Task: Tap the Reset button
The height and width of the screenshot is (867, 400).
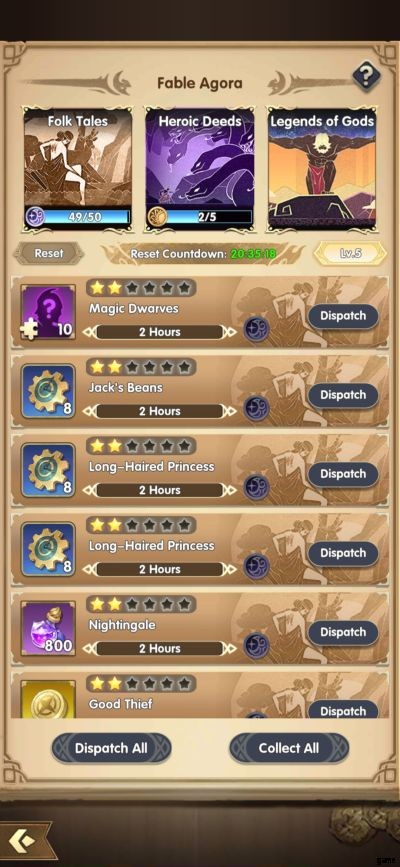Action: (x=49, y=254)
